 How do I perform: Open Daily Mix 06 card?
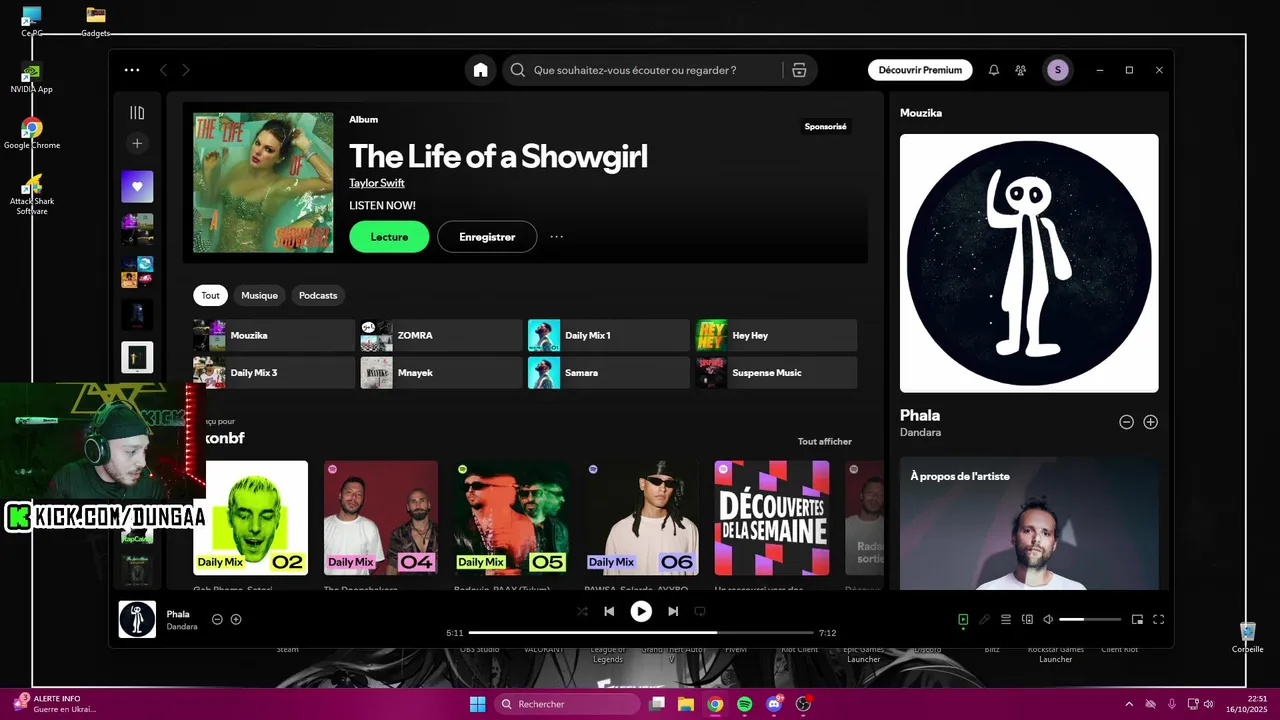coord(641,518)
